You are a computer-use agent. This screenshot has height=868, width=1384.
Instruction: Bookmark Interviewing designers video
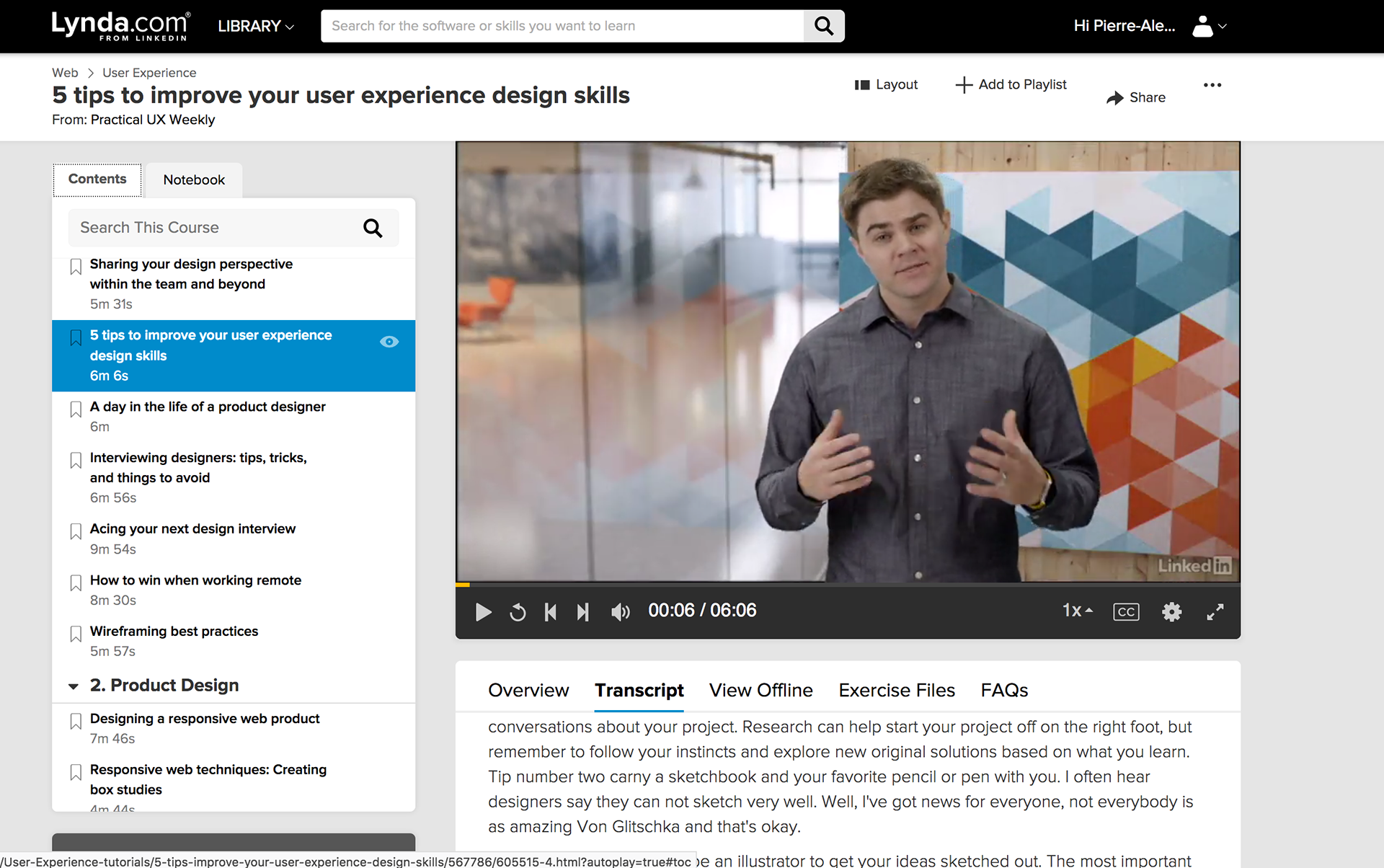76,461
